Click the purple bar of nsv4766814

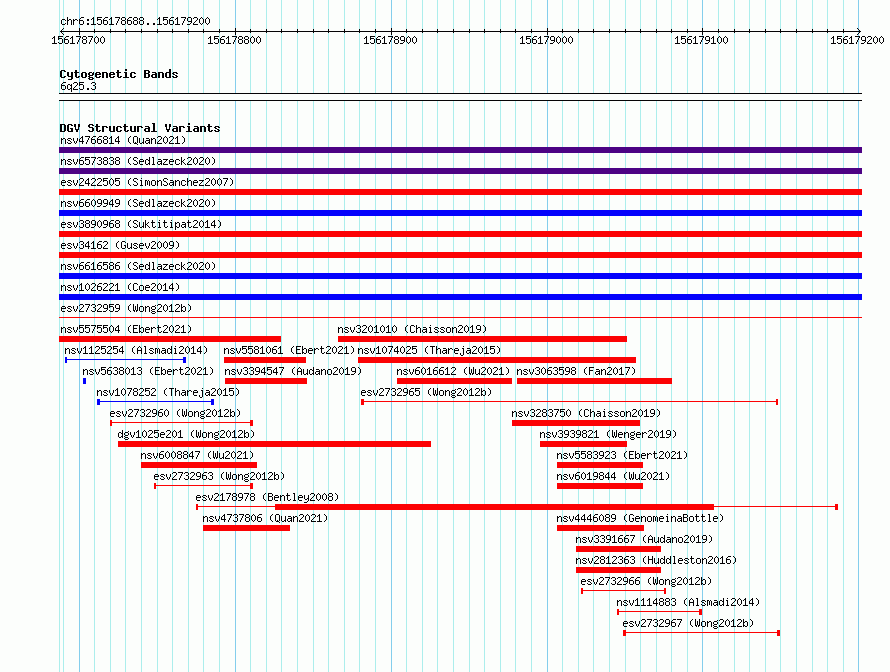(x=460, y=150)
